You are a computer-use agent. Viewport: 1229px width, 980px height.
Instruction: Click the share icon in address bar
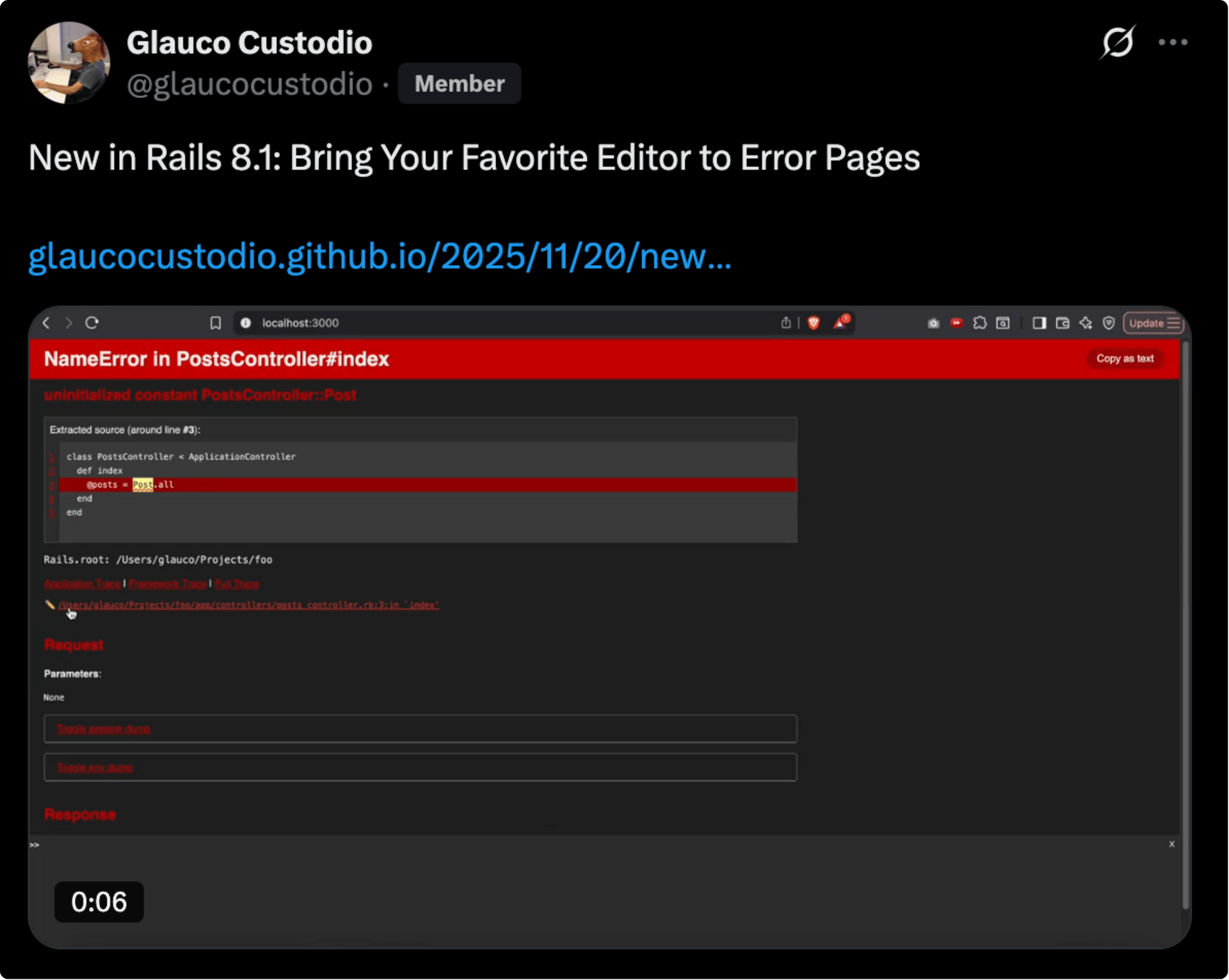coord(785,323)
